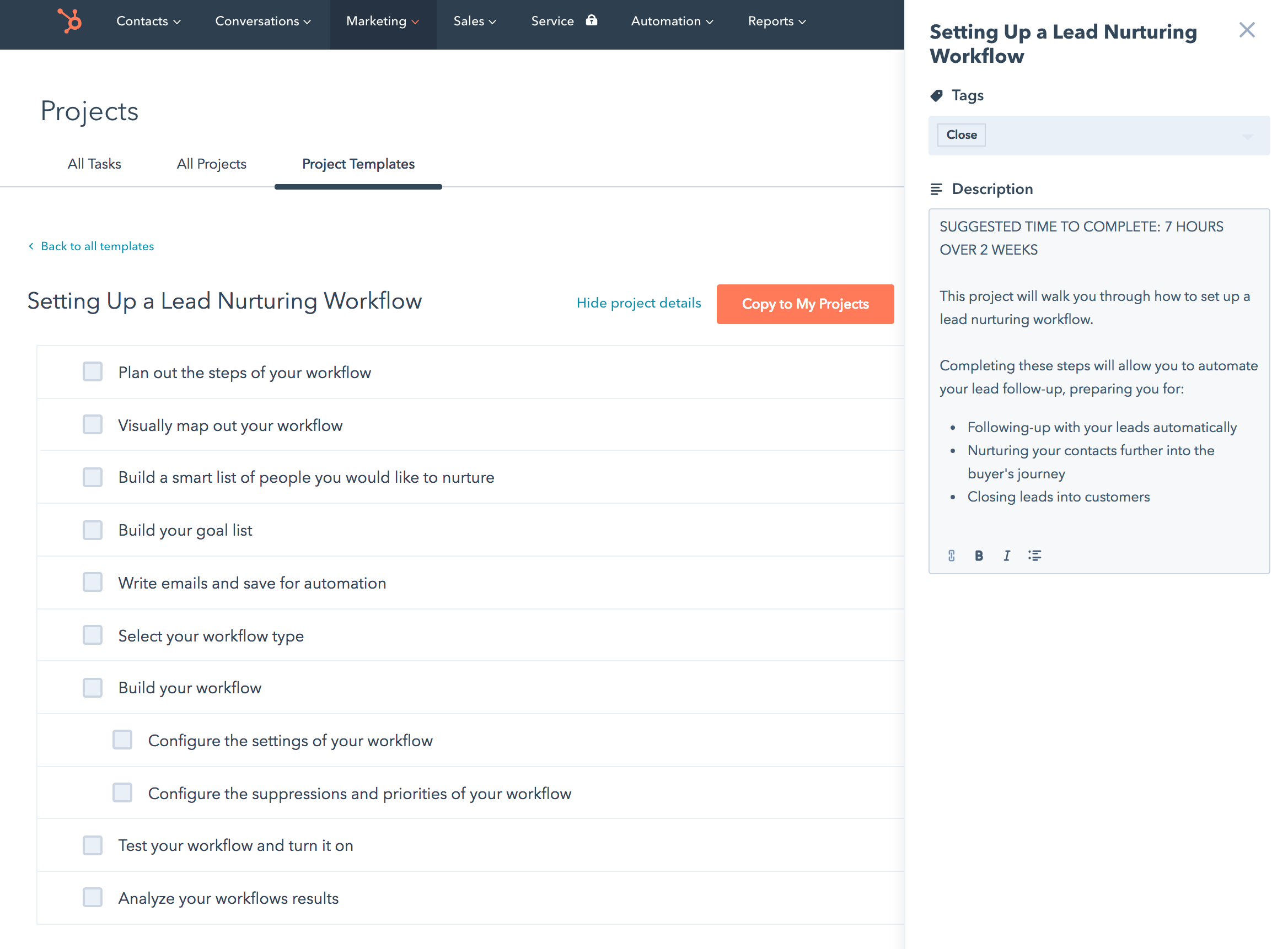Click the back chevron before Back to all templates

coord(30,246)
